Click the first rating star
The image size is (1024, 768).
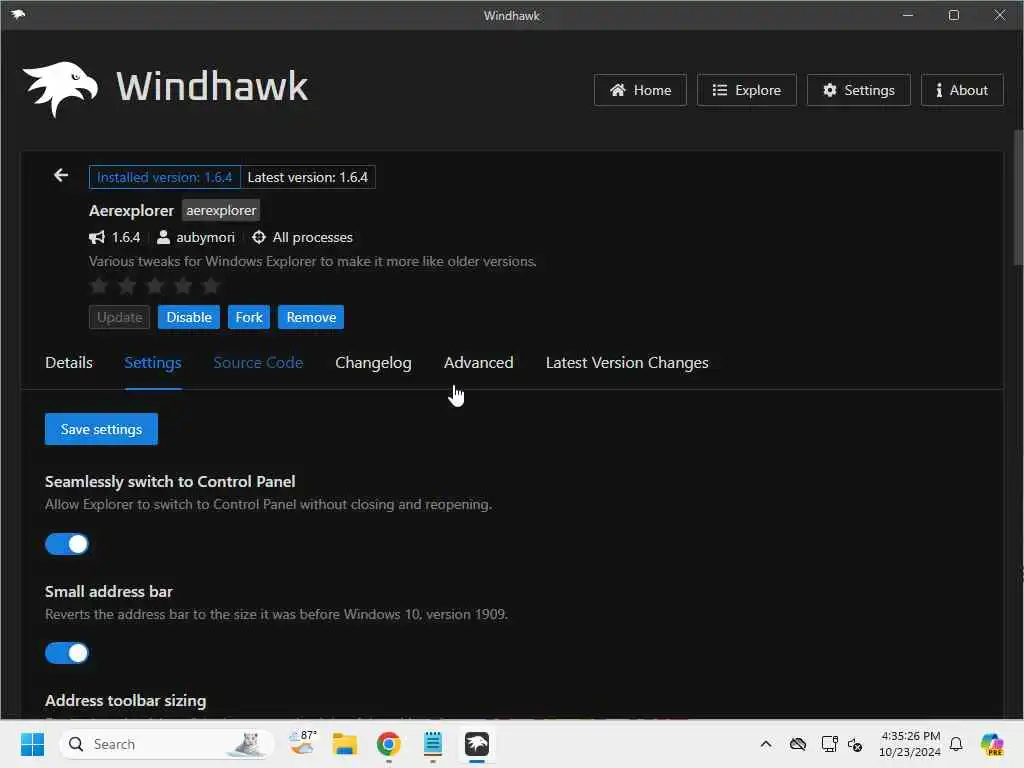pos(99,285)
